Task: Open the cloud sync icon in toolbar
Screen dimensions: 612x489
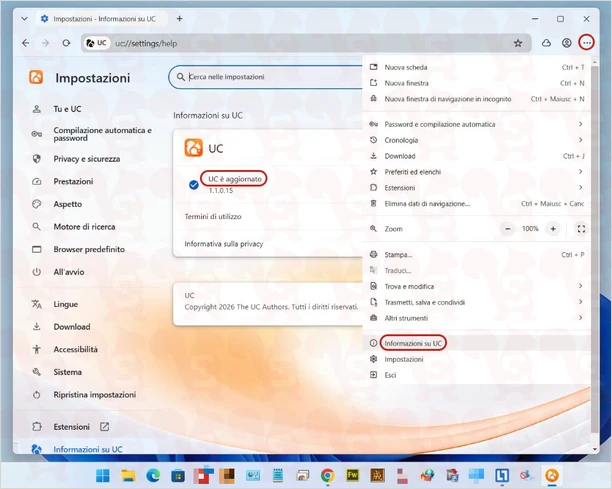Action: pos(546,43)
